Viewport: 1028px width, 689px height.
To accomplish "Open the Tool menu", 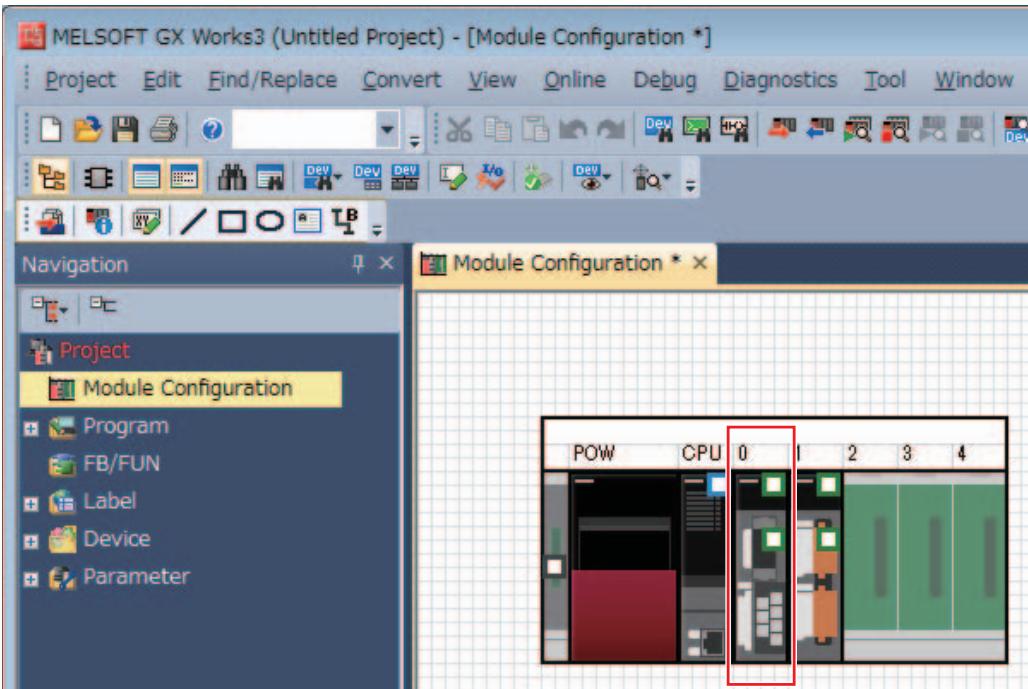I will click(x=885, y=80).
